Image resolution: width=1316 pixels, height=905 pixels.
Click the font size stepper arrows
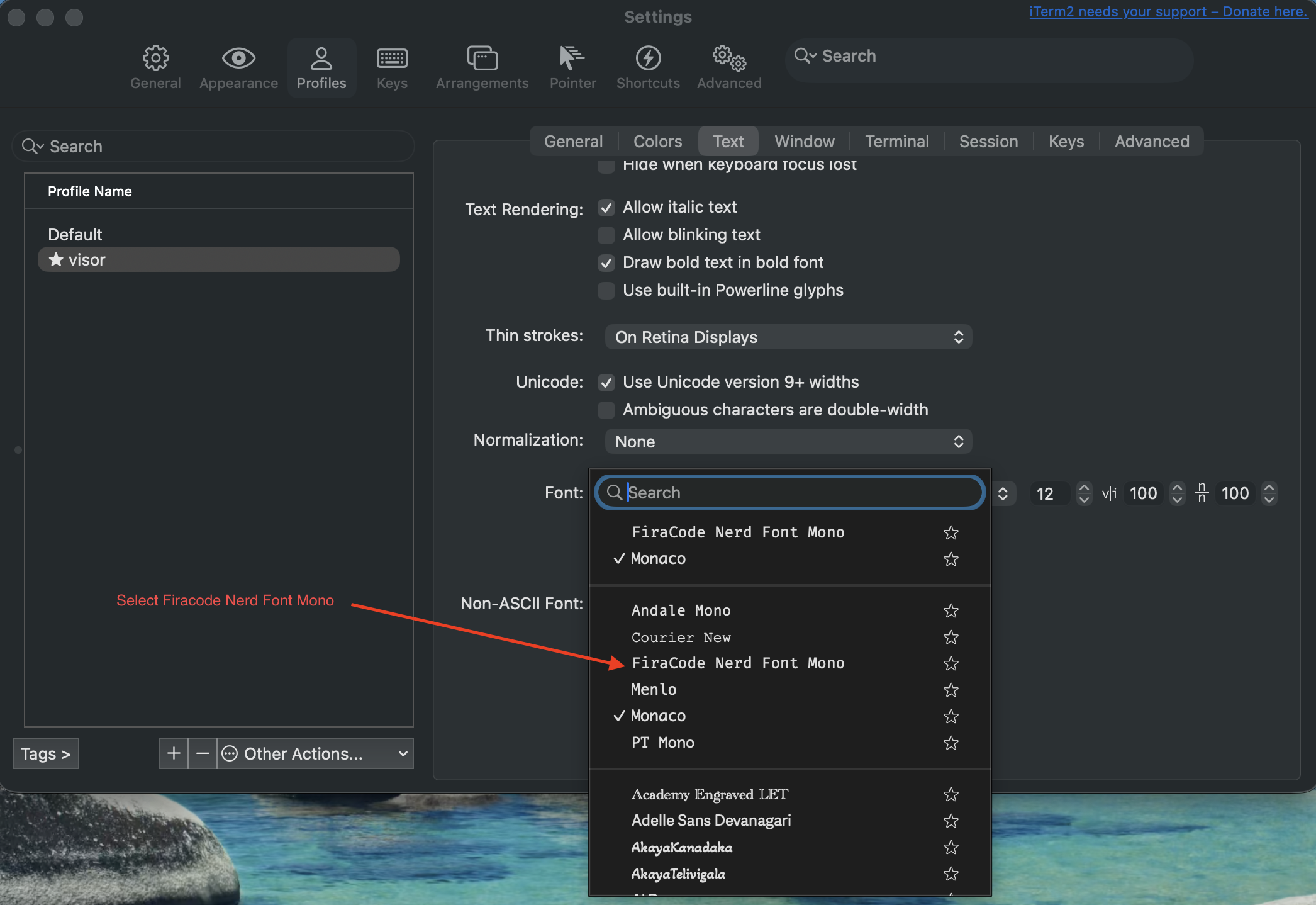[1084, 493]
